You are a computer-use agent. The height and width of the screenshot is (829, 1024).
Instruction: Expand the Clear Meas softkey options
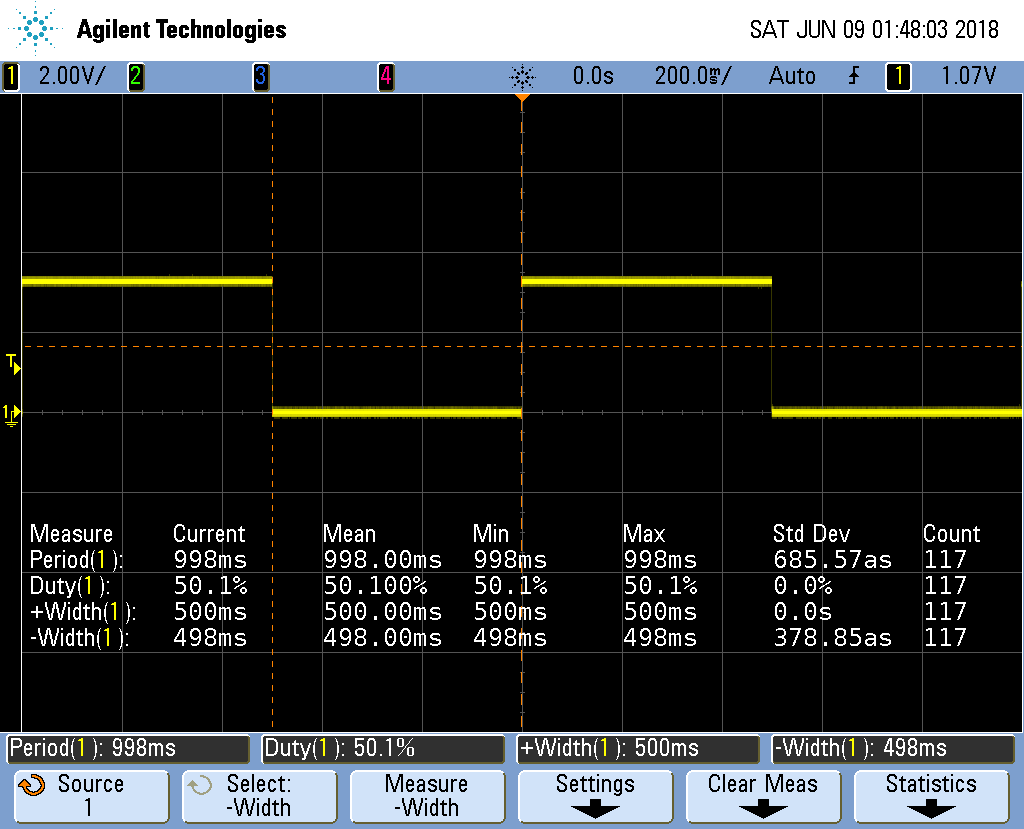[x=763, y=796]
